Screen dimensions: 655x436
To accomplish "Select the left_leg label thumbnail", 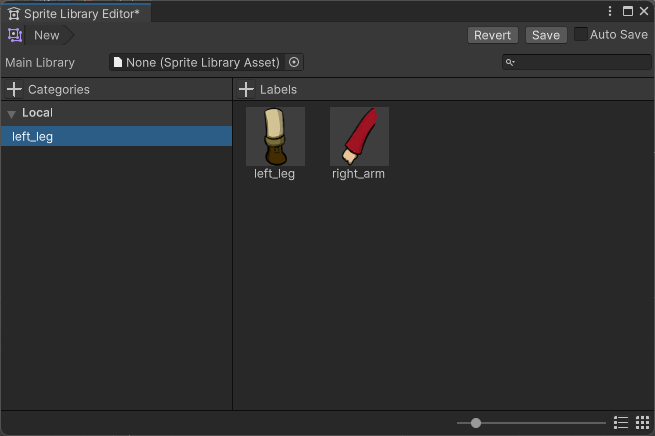I will 275,137.
